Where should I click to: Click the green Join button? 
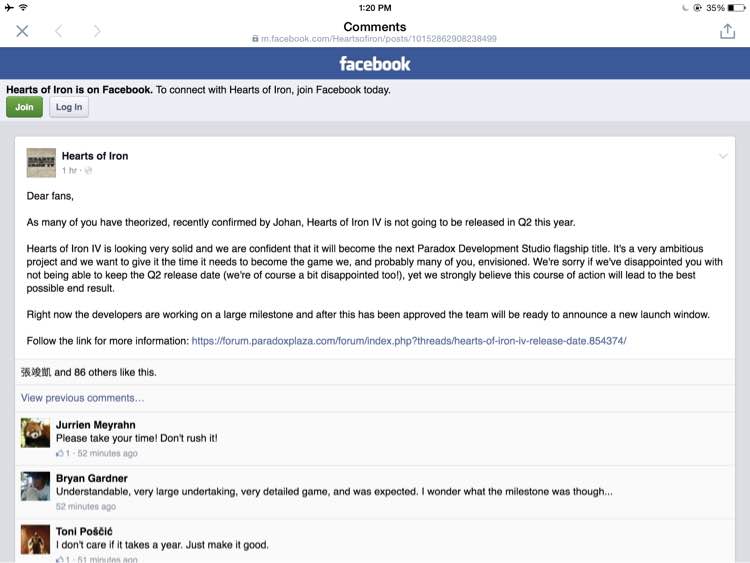click(x=24, y=107)
